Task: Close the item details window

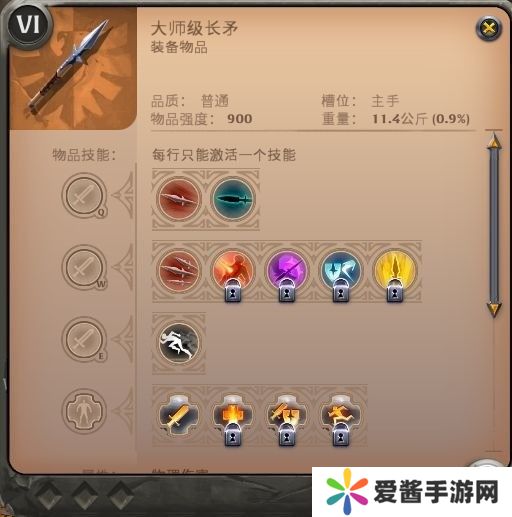Action: (489, 28)
